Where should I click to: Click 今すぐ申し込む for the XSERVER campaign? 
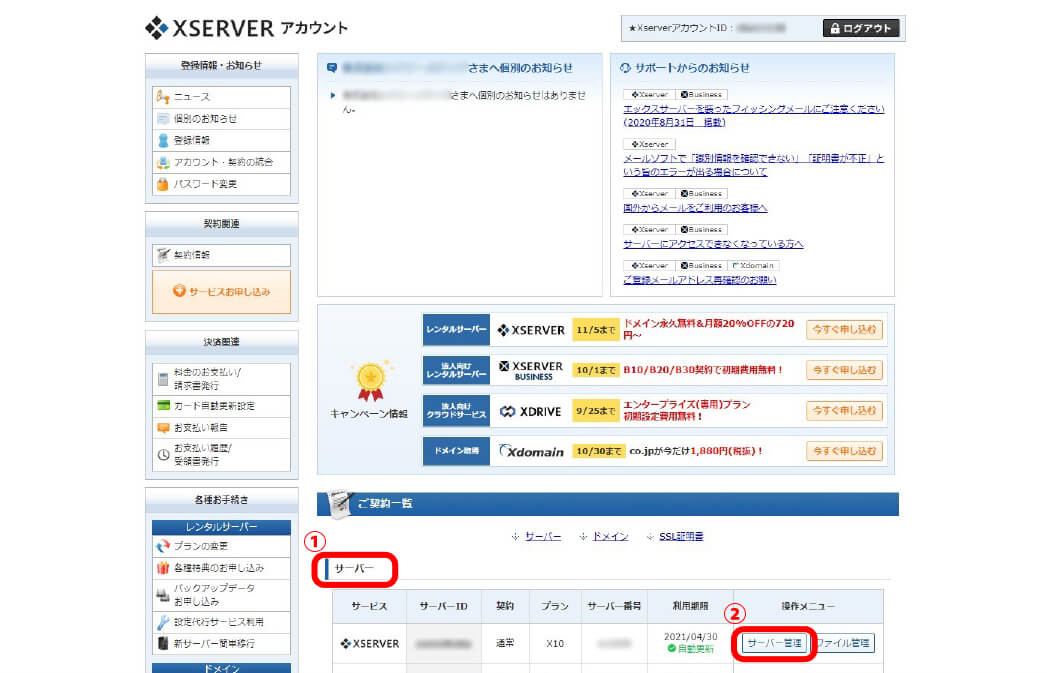pyautogui.click(x=844, y=330)
